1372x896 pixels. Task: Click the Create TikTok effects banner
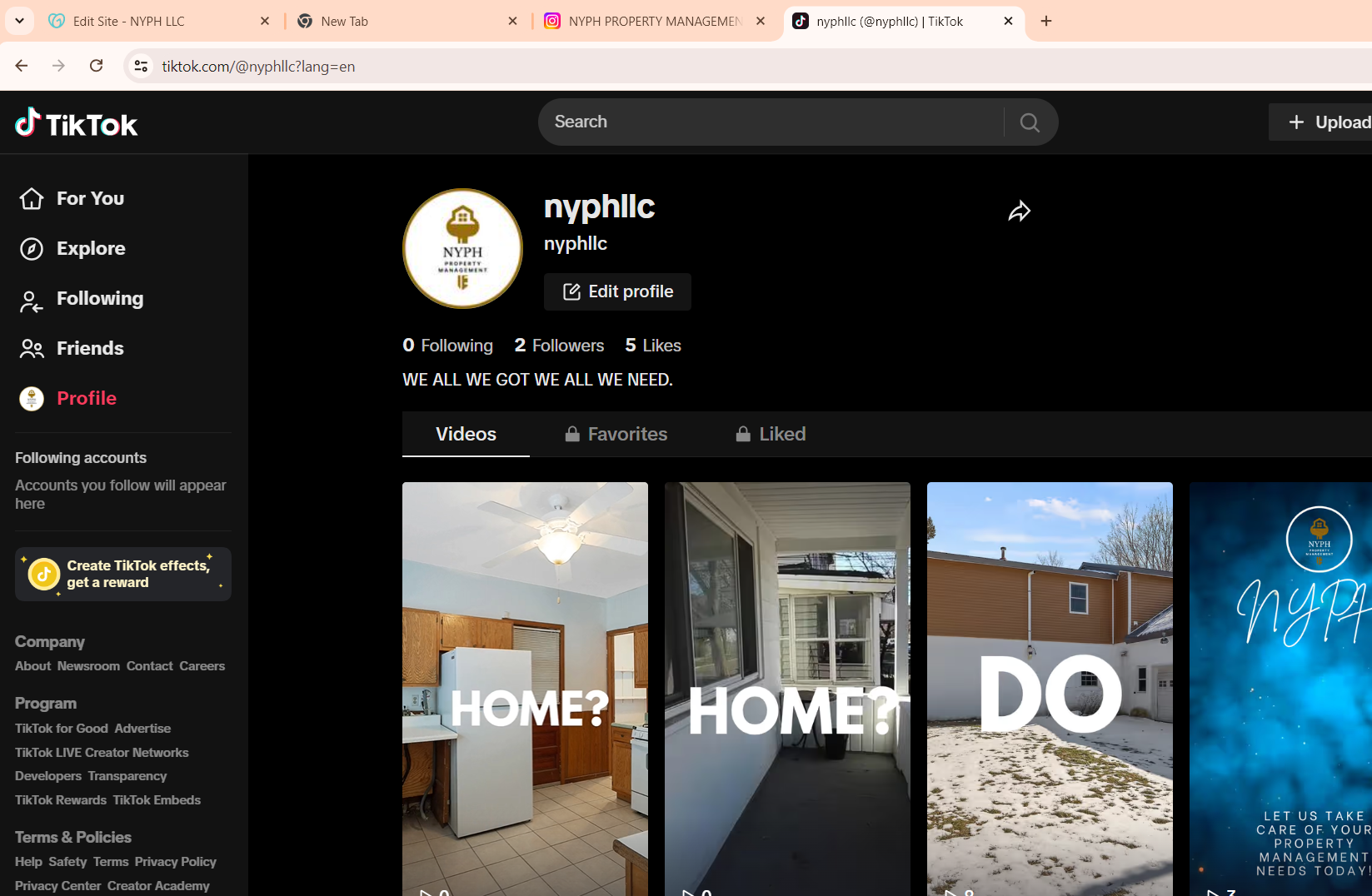click(123, 574)
